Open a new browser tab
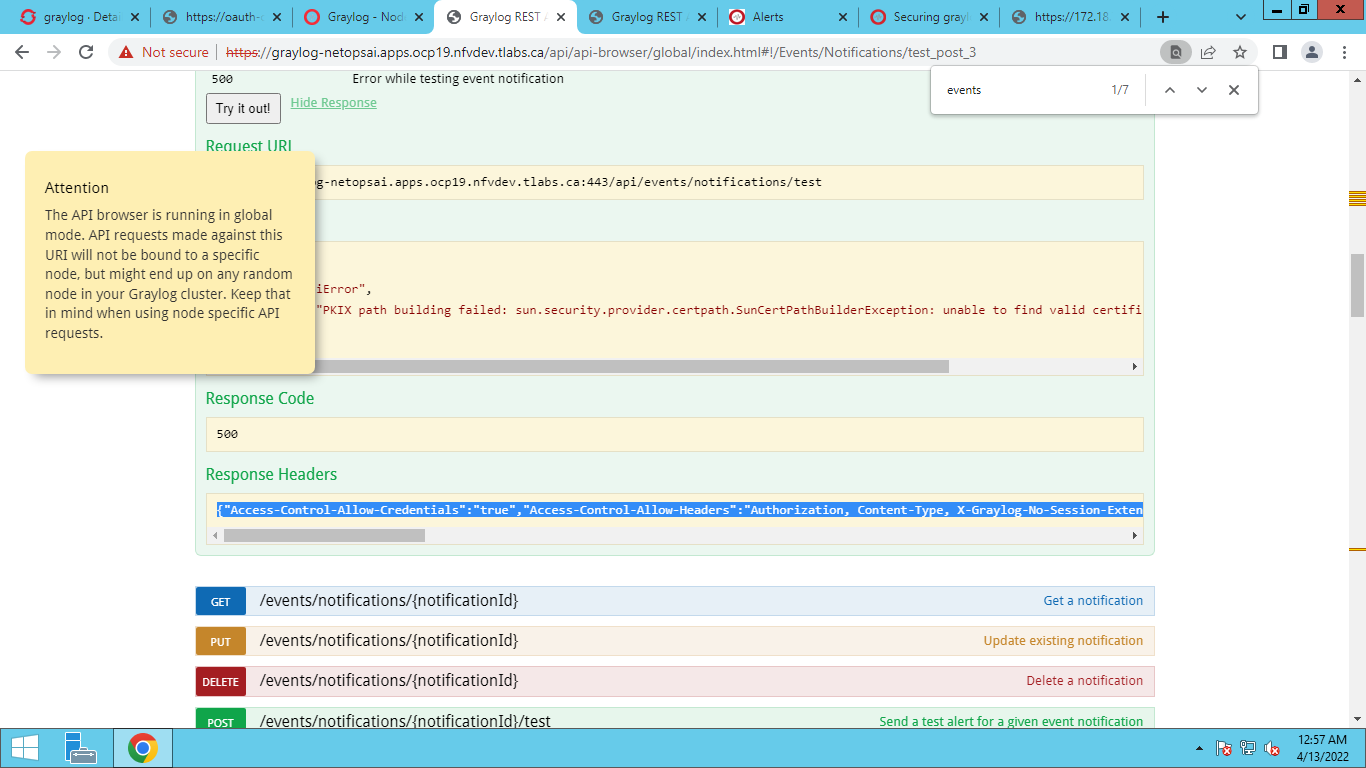1366x768 pixels. coord(1163,17)
